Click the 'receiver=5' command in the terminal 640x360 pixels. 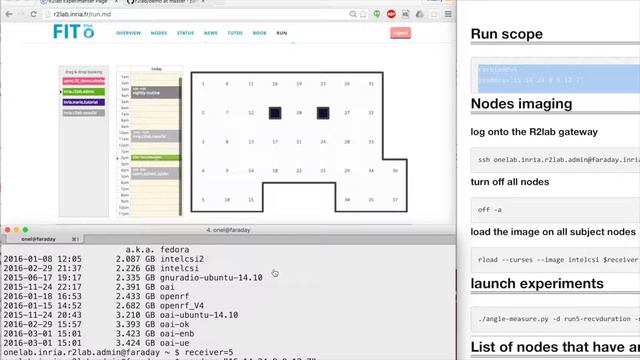(209, 352)
